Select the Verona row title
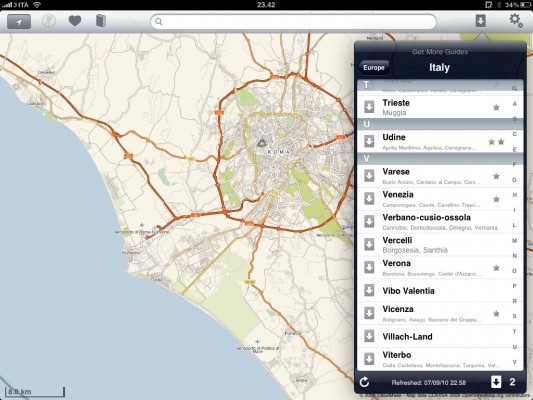Screen dimensions: 533x400 click(396, 263)
